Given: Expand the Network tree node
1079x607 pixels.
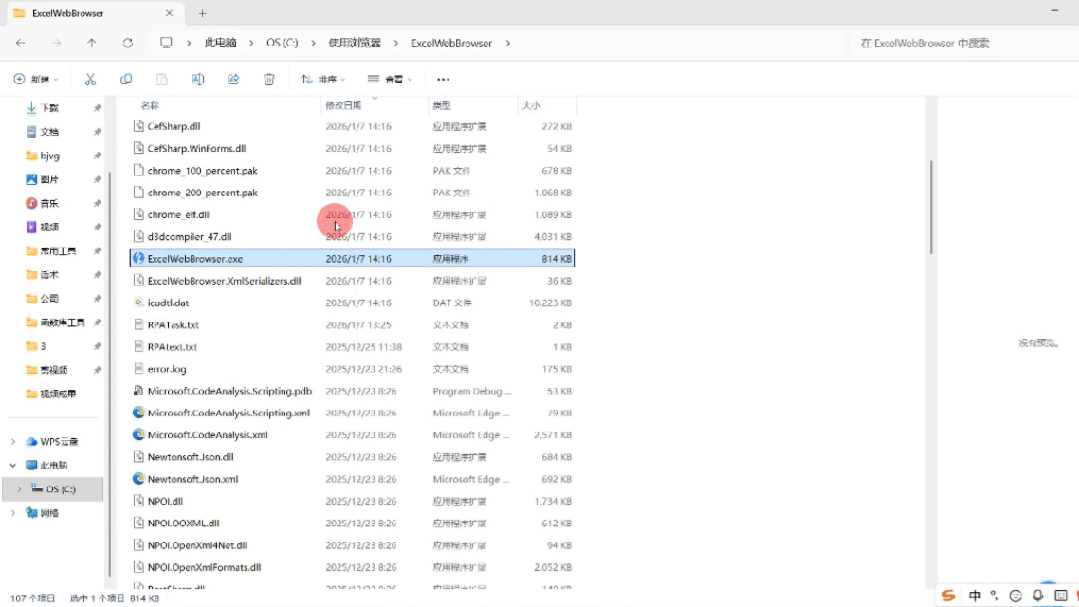Looking at the screenshot, I should coord(13,513).
